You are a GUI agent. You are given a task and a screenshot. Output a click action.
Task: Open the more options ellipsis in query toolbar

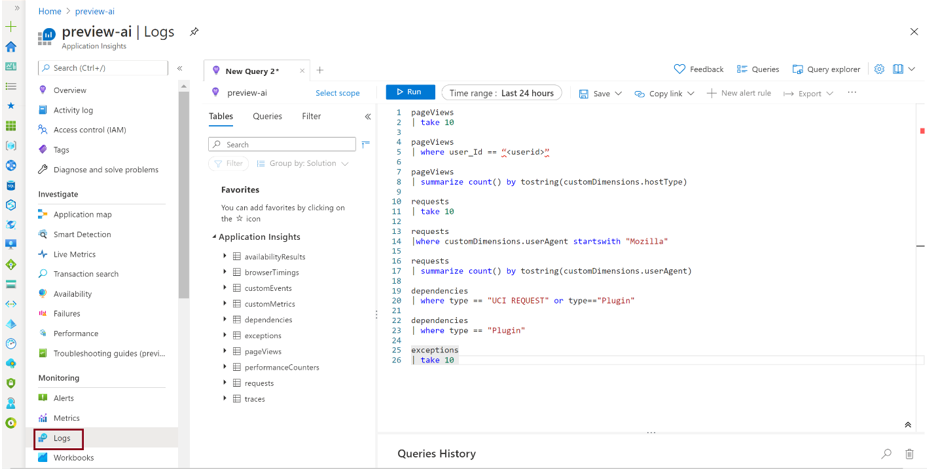click(852, 93)
